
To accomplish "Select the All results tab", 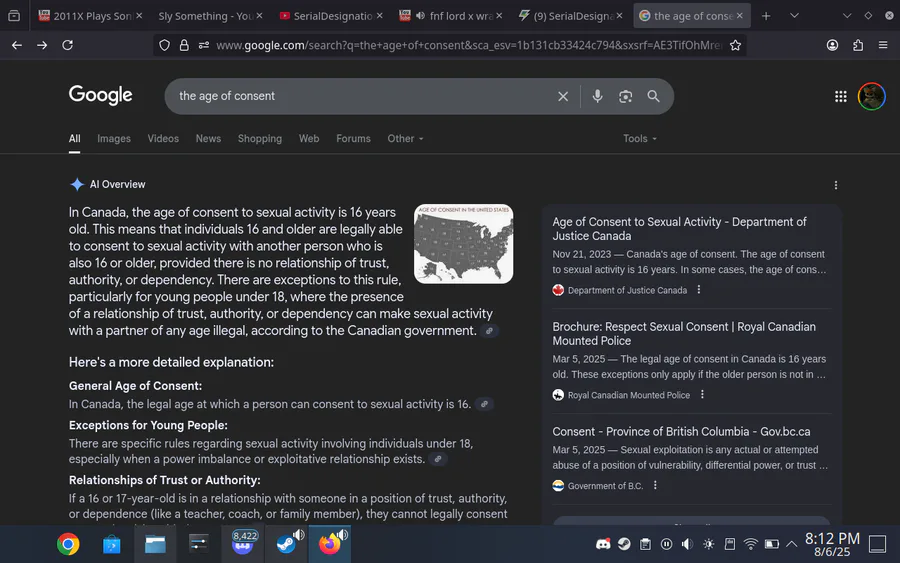I will [75, 139].
